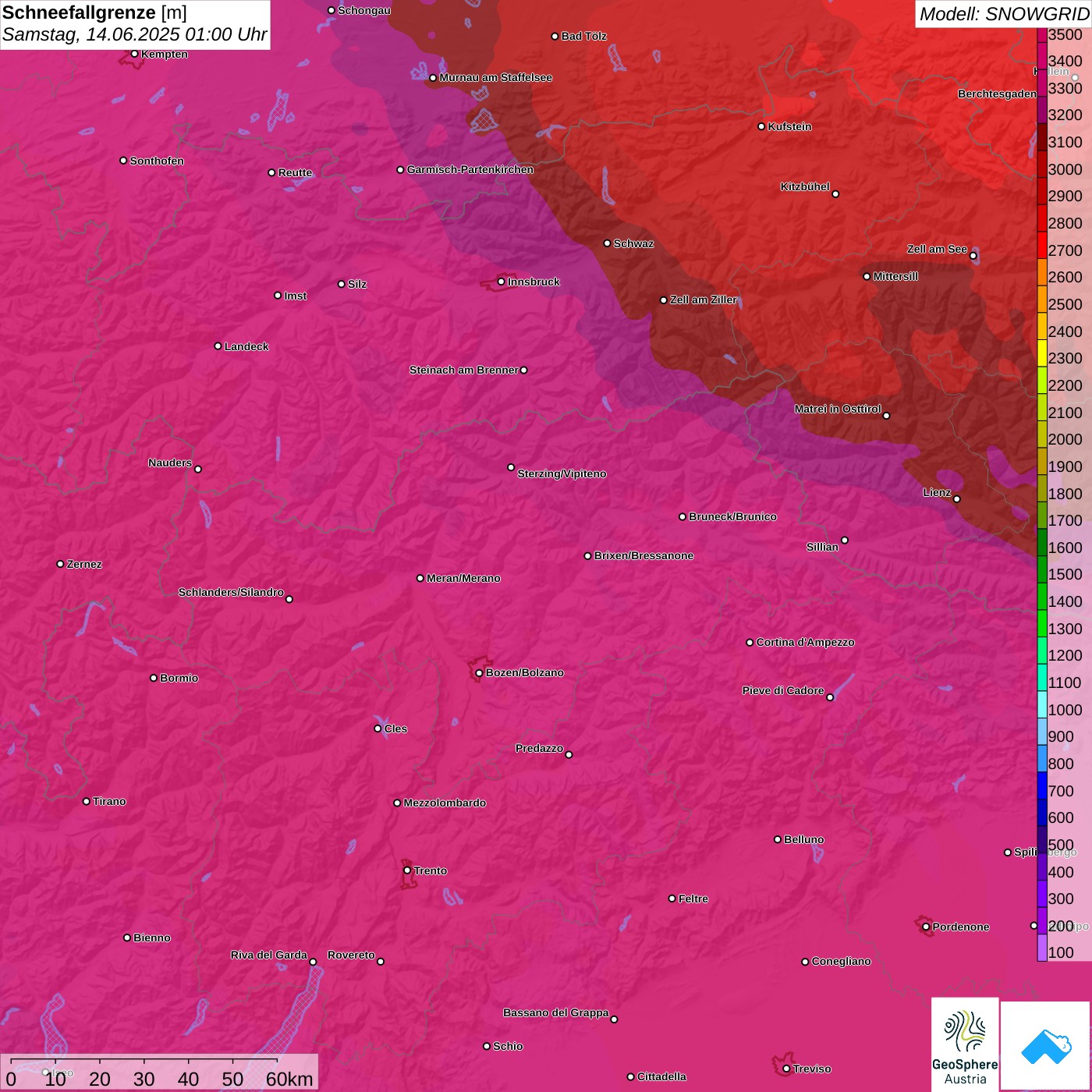Click the blue avalanche service logo
This screenshot has height=1092, width=1092.
click(x=1045, y=1045)
